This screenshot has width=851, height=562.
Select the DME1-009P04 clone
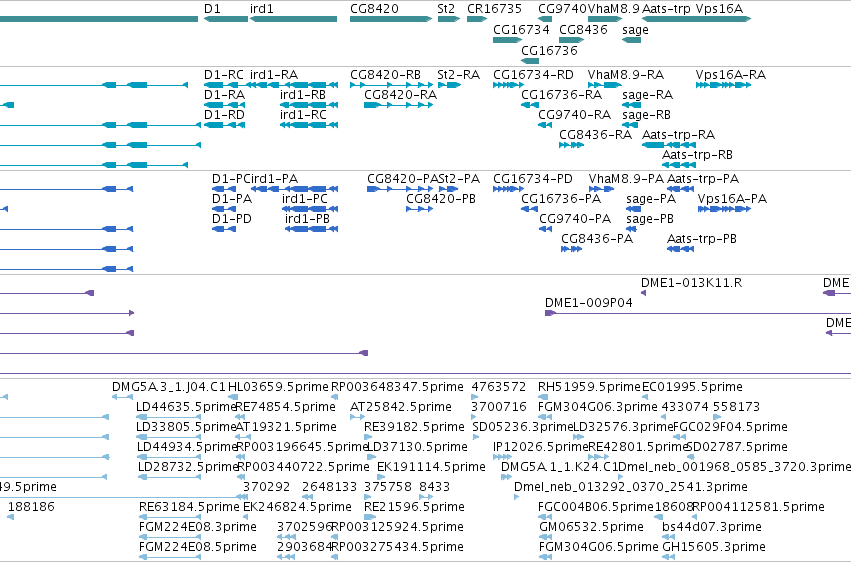tap(698, 314)
